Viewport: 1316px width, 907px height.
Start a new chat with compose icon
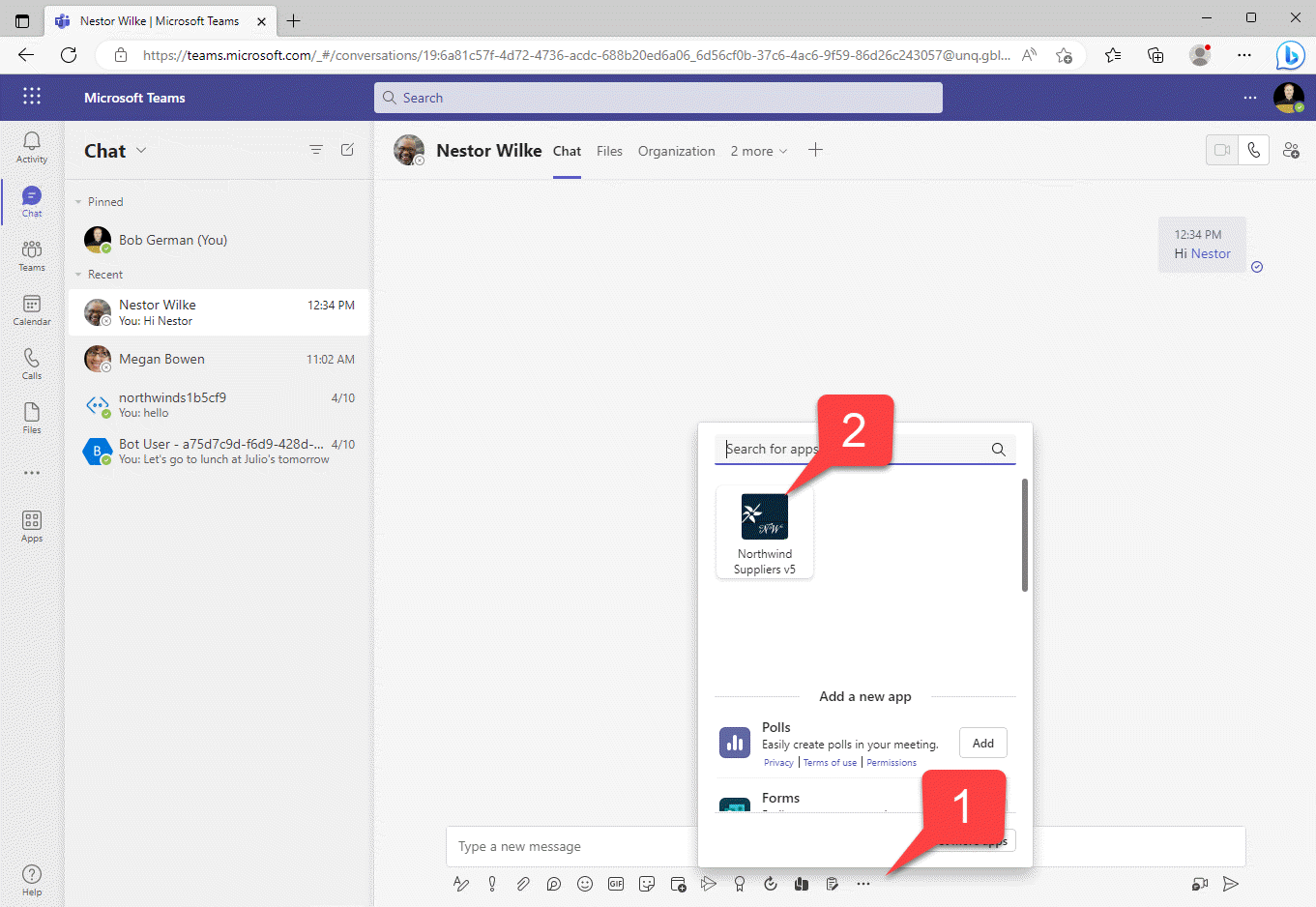pos(347,150)
